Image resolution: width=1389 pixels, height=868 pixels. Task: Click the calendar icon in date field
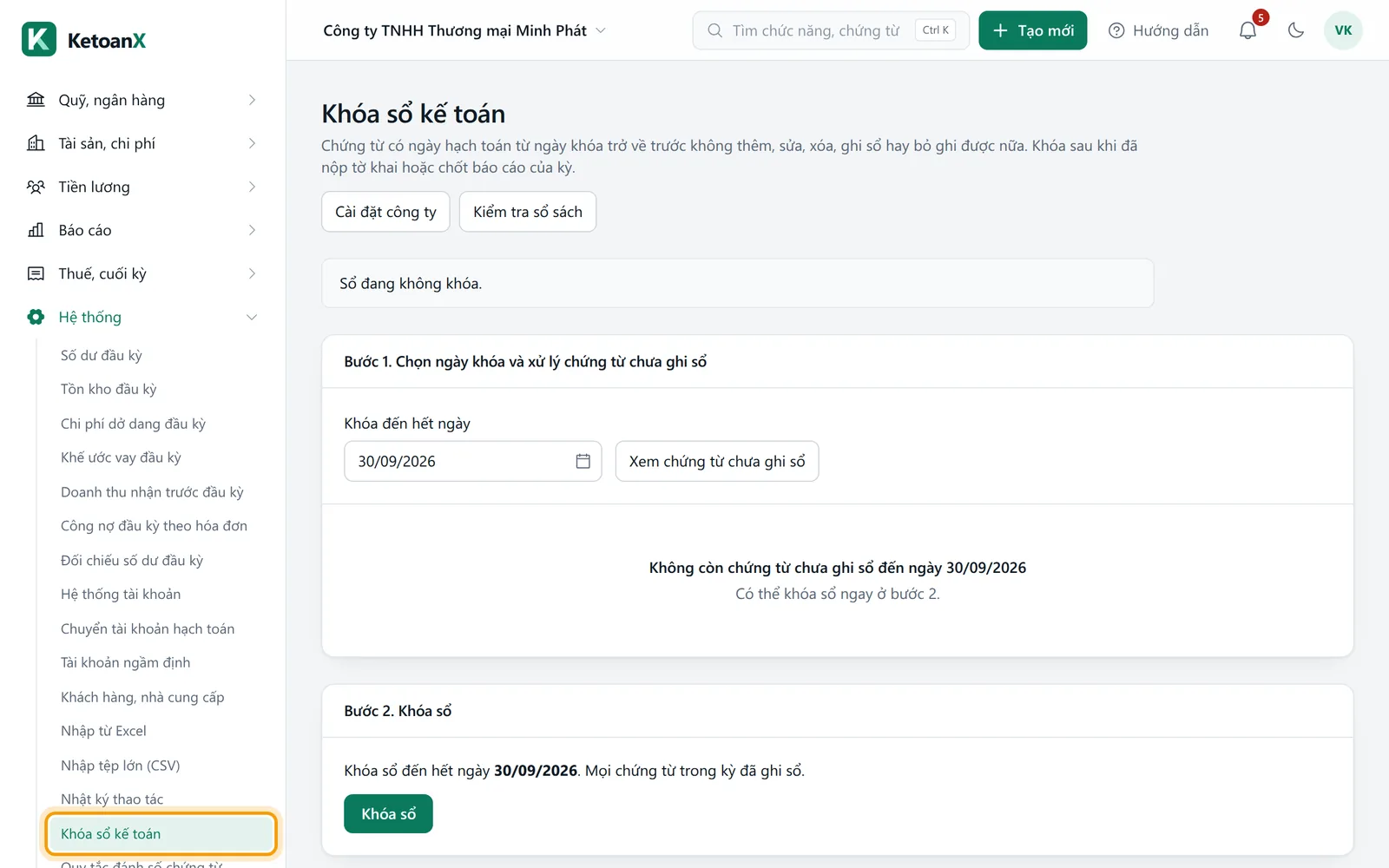pyautogui.click(x=583, y=461)
